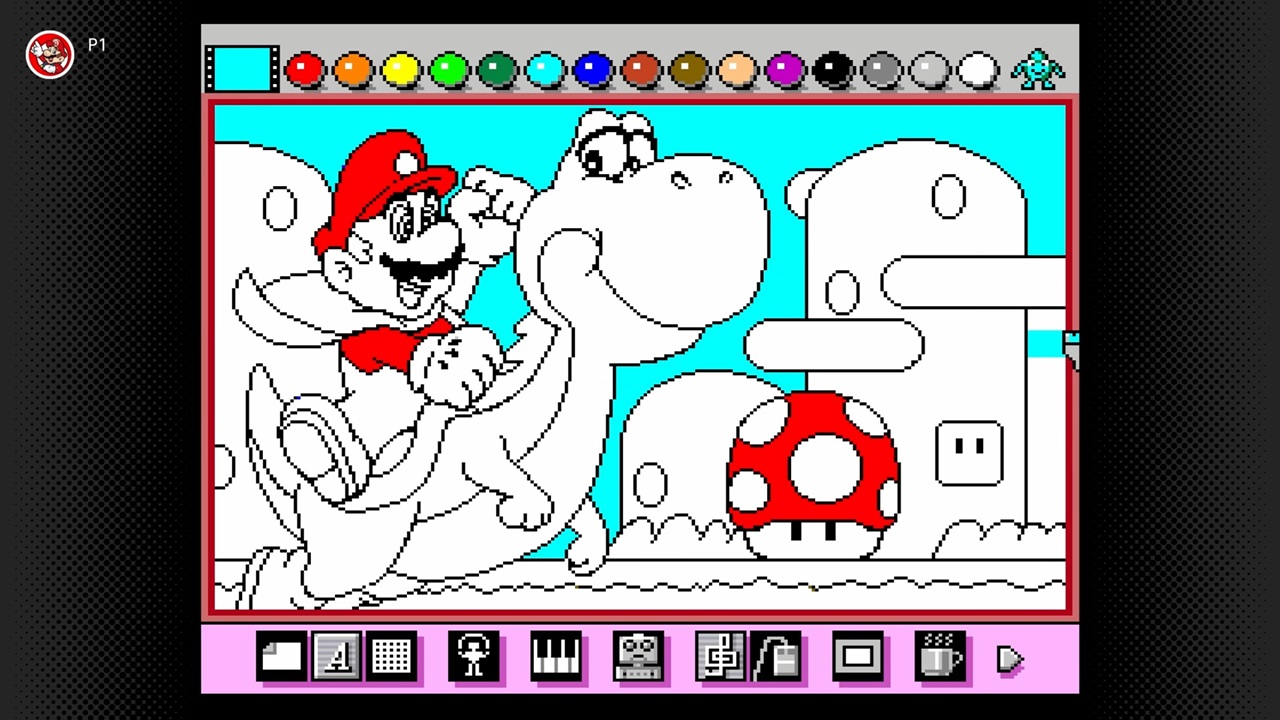Select the frame border icon
1280x720 pixels.
coord(858,657)
